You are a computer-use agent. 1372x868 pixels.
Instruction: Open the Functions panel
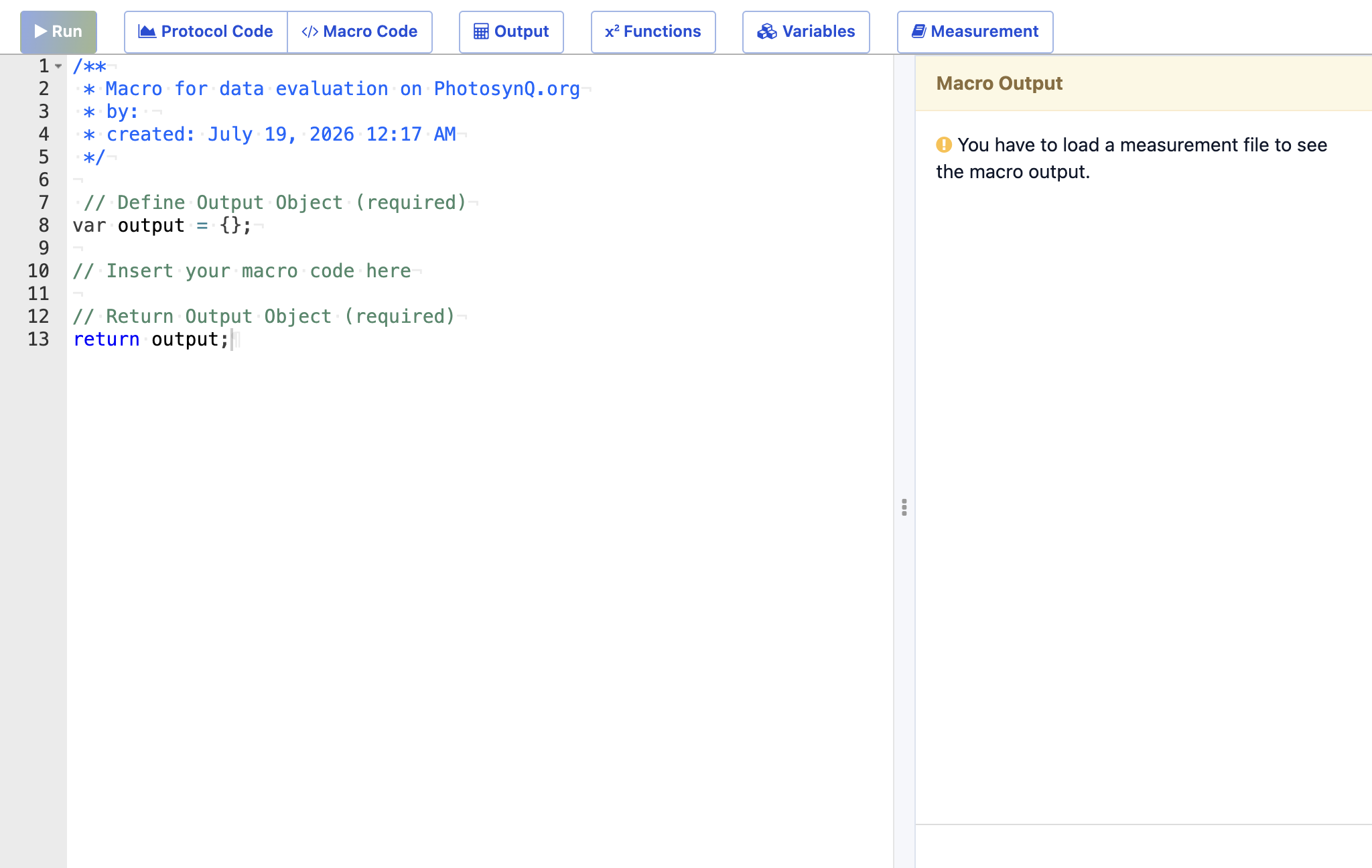653,31
